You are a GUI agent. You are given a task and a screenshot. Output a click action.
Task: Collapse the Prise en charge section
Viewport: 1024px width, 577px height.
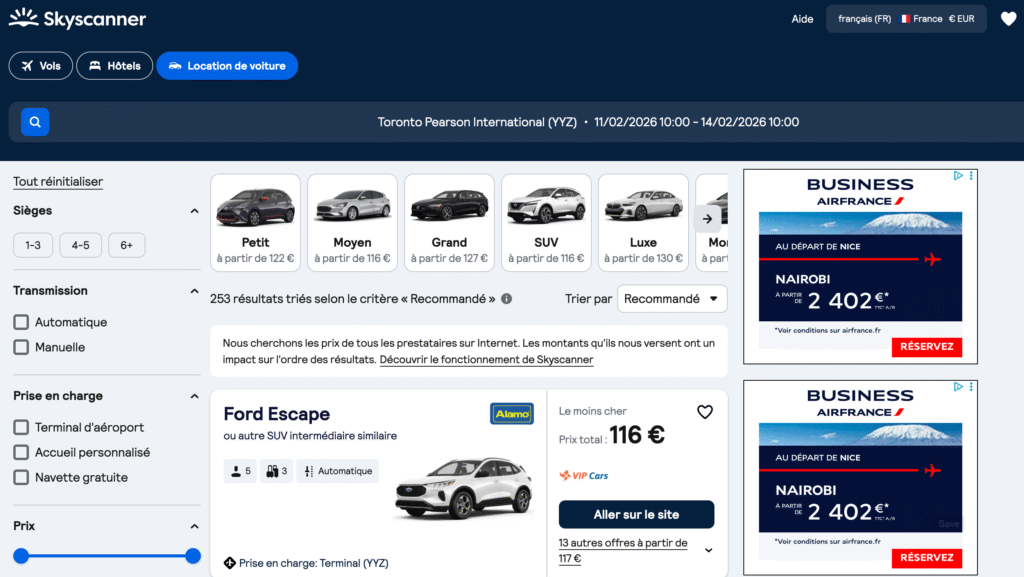[194, 396]
